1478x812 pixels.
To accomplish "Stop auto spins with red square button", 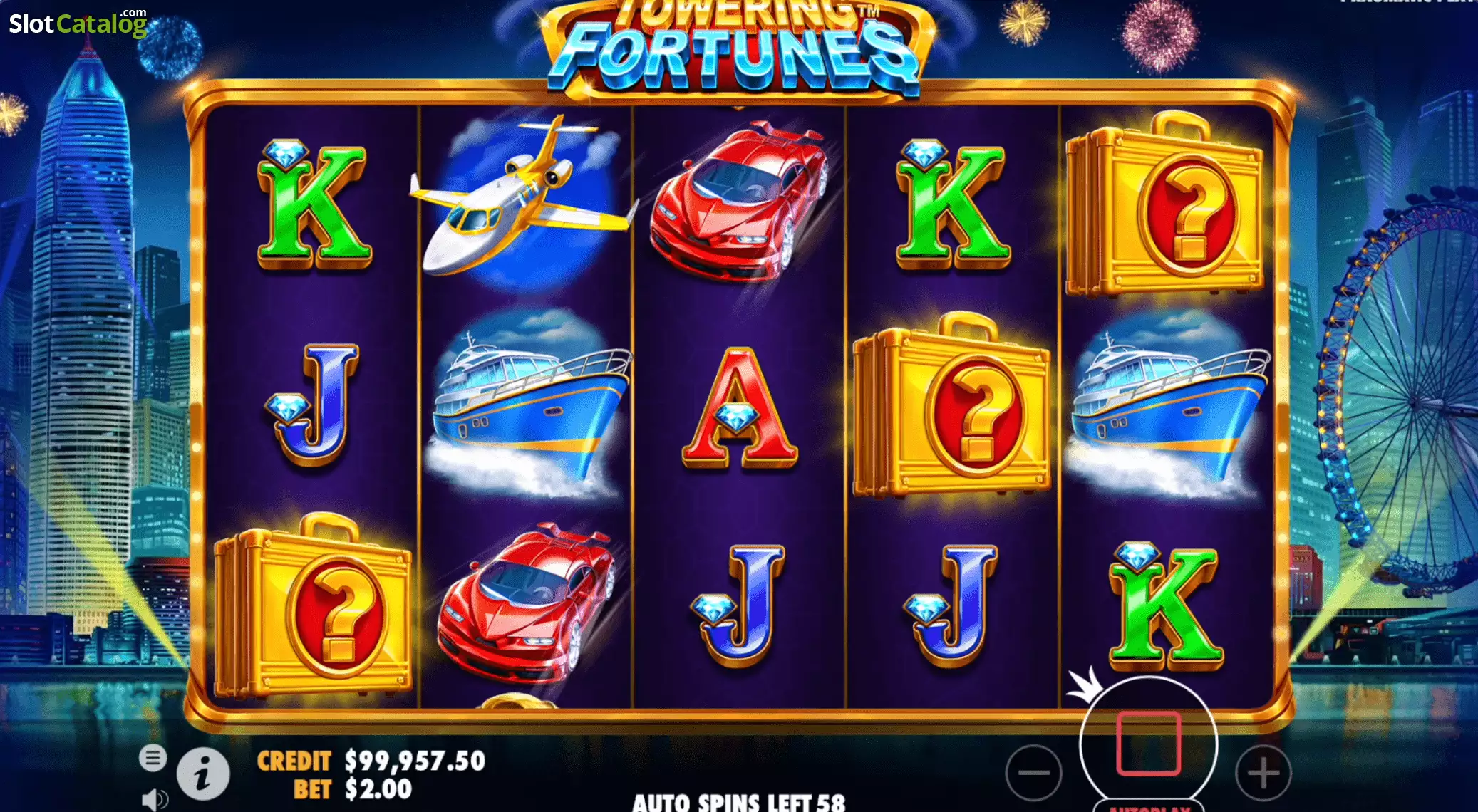I will tap(1148, 744).
